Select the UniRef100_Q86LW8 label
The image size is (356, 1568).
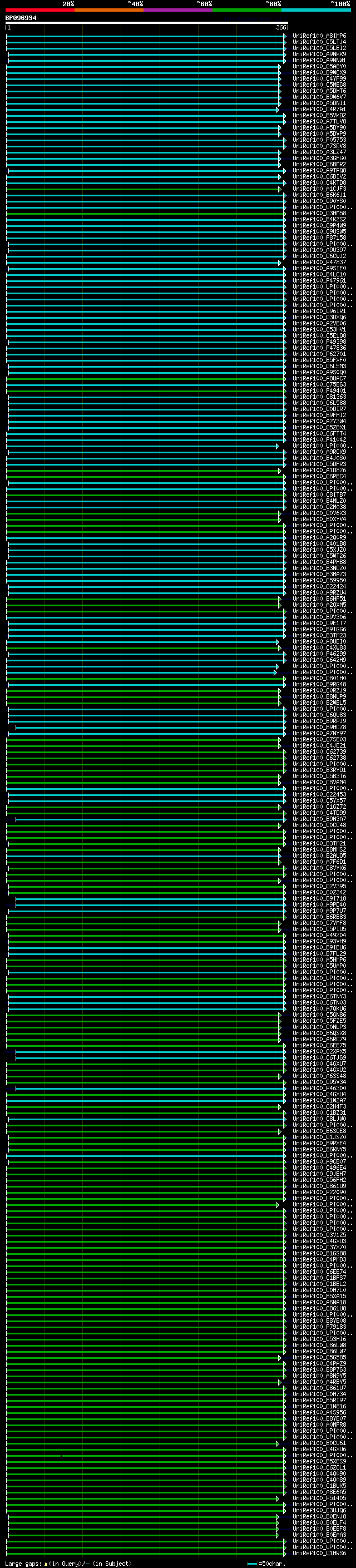[x=319, y=1345]
